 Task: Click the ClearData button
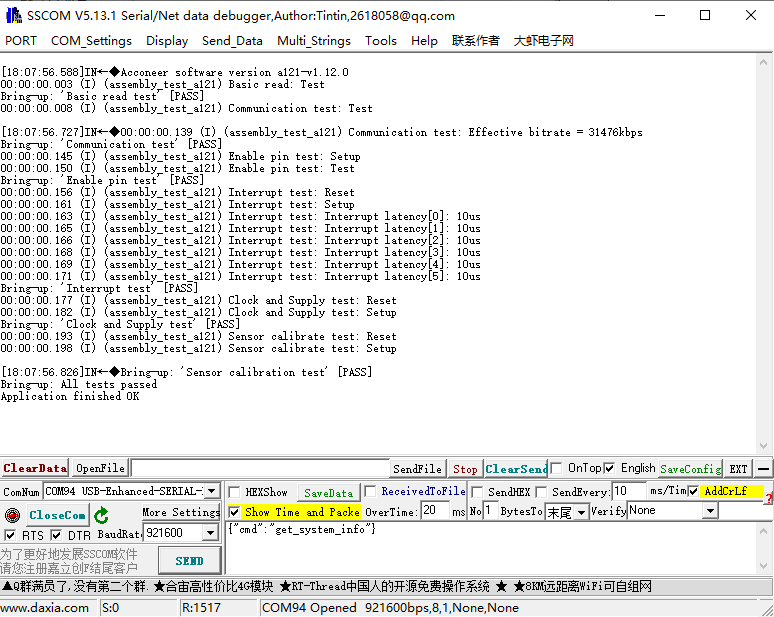35,468
